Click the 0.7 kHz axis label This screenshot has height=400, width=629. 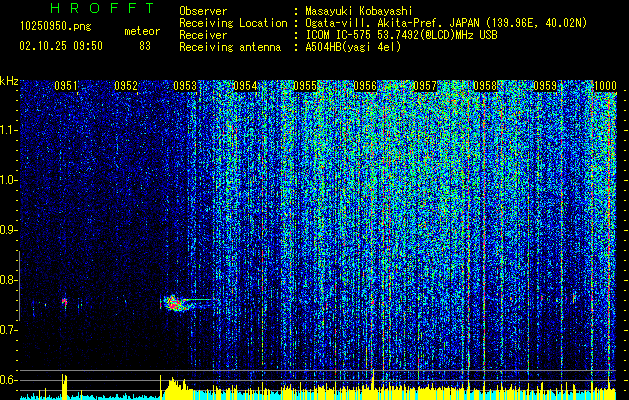tap(9, 330)
